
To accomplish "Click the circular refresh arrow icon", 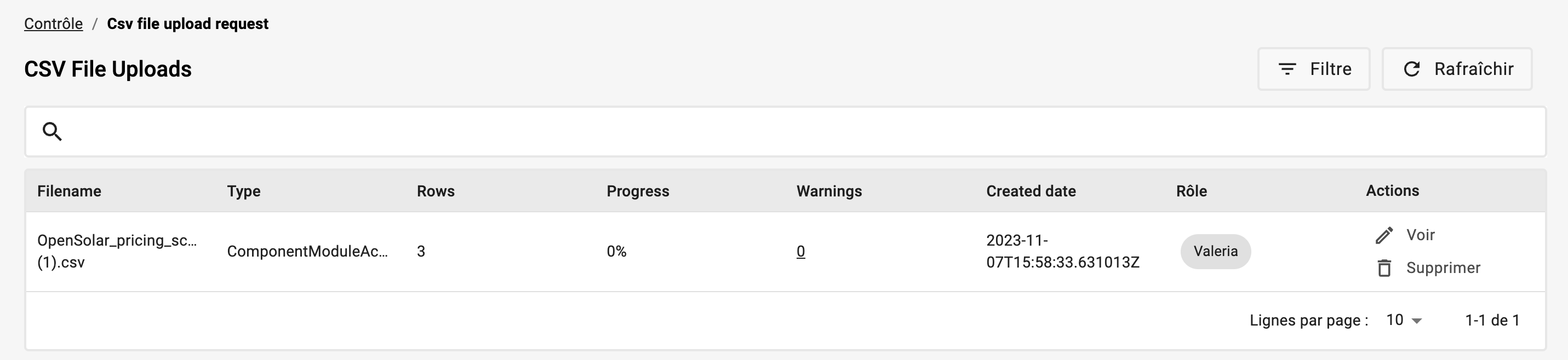I will pyautogui.click(x=1411, y=69).
